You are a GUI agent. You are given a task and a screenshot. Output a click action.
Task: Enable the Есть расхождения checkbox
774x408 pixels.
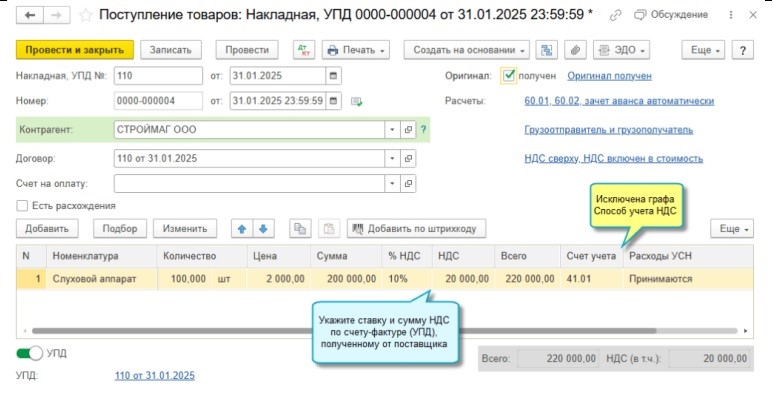tap(23, 206)
